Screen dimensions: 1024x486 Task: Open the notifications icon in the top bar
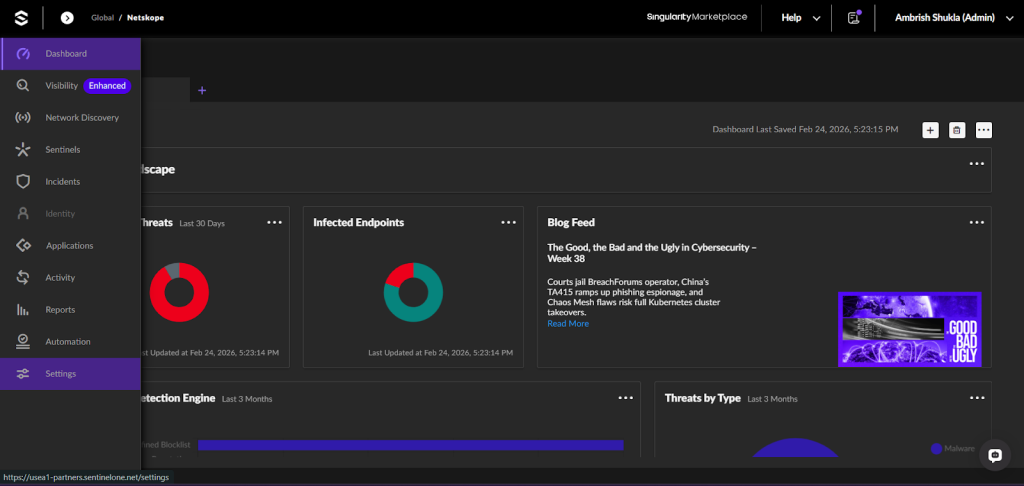coord(854,18)
